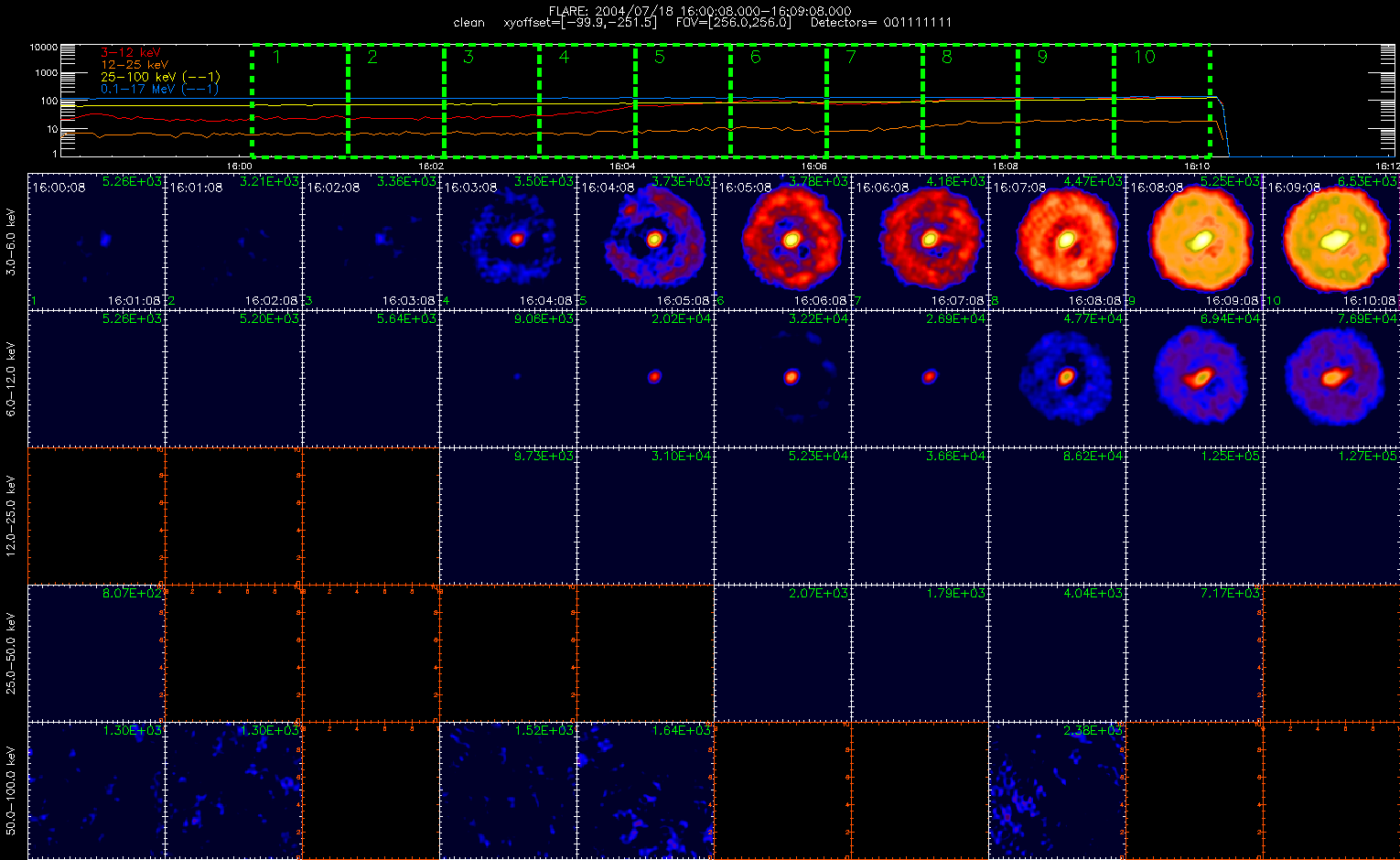Click the peak value '4.04E+03'

[1093, 594]
